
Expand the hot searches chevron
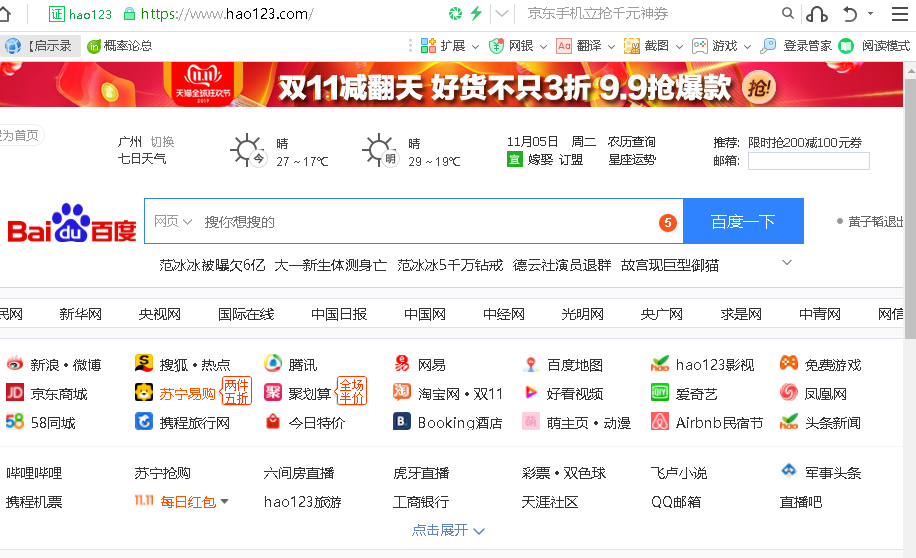click(787, 262)
